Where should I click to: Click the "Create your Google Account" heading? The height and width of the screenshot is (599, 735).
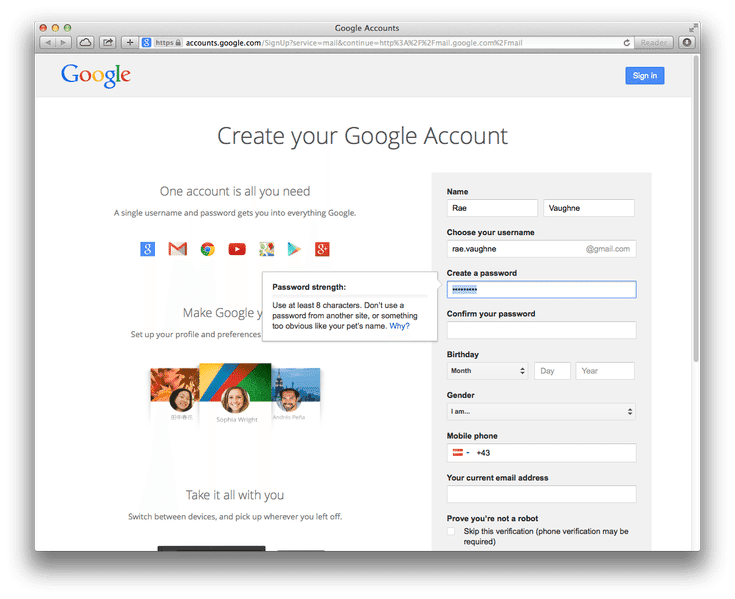tap(362, 136)
